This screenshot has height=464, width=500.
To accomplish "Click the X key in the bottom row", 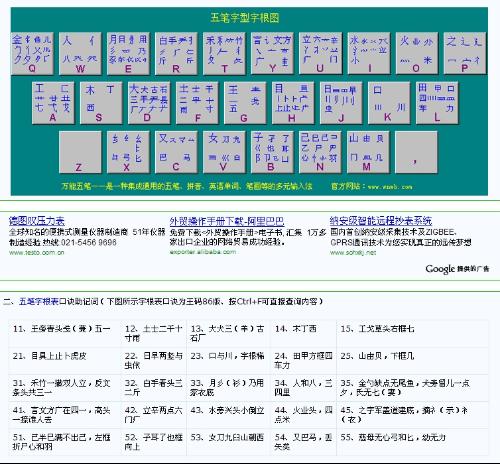I will coord(128,152).
